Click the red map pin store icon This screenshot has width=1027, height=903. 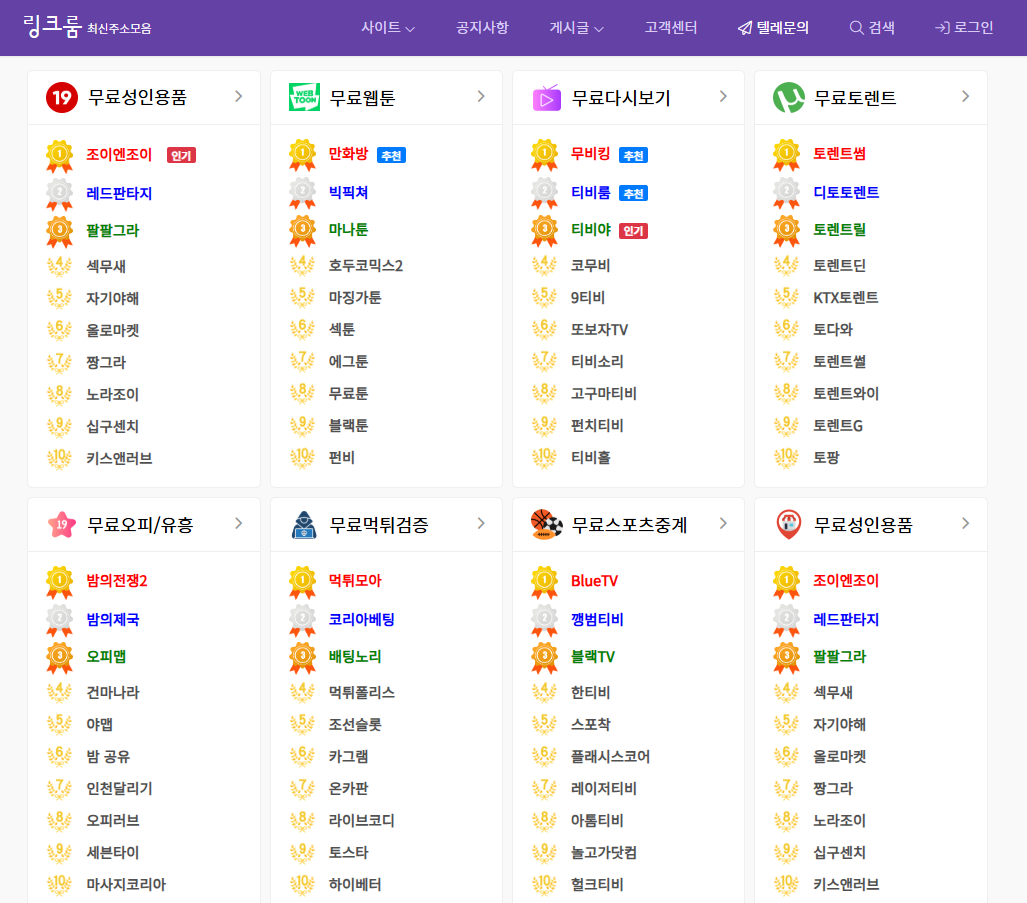coord(789,525)
